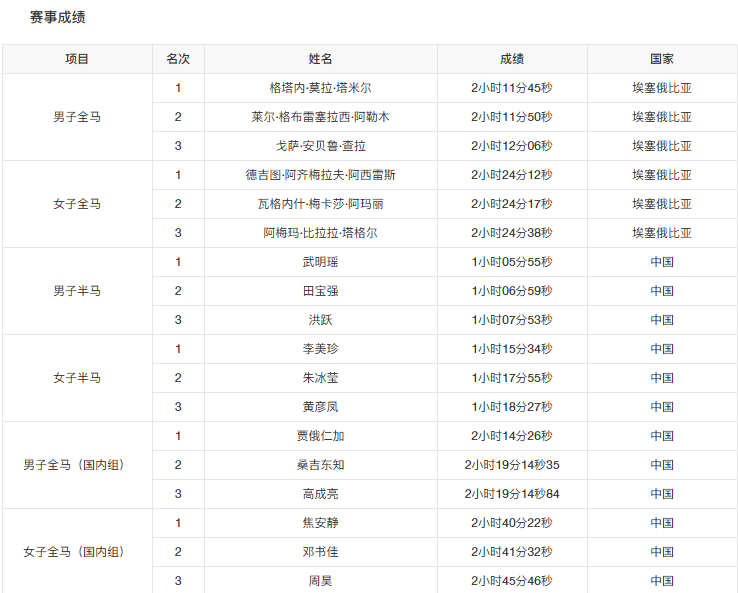The height and width of the screenshot is (593, 738).
Task: Click the result 1小时07分53秒
Action: point(512,320)
